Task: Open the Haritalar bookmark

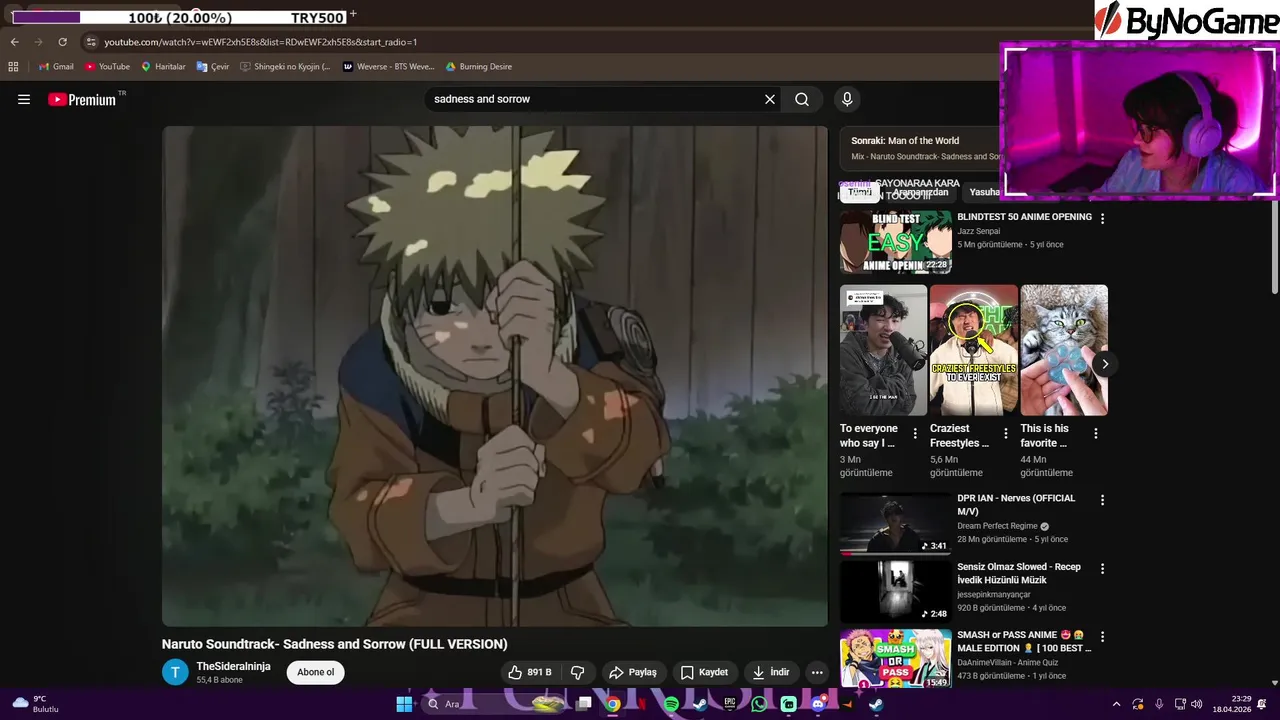Action: click(163, 67)
